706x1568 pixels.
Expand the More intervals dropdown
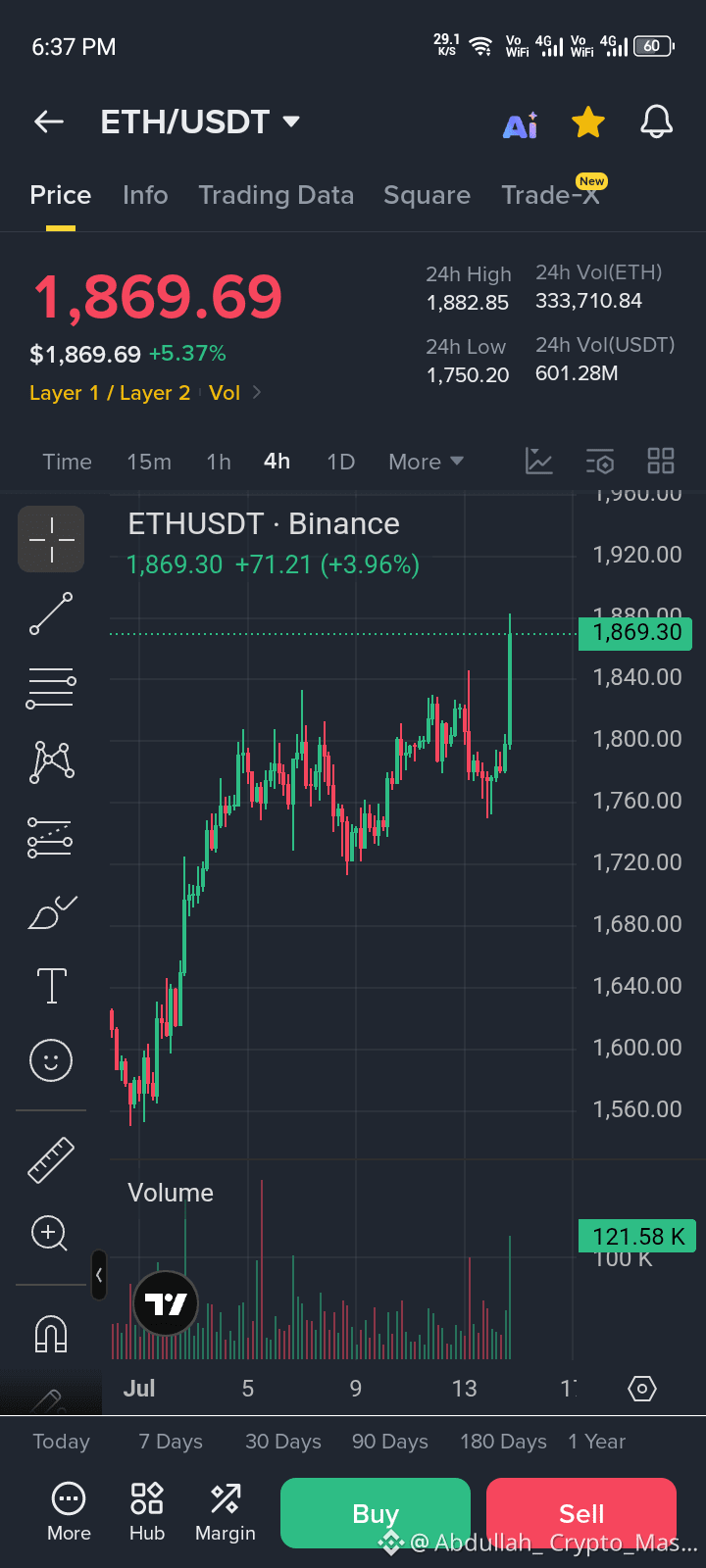pos(426,462)
